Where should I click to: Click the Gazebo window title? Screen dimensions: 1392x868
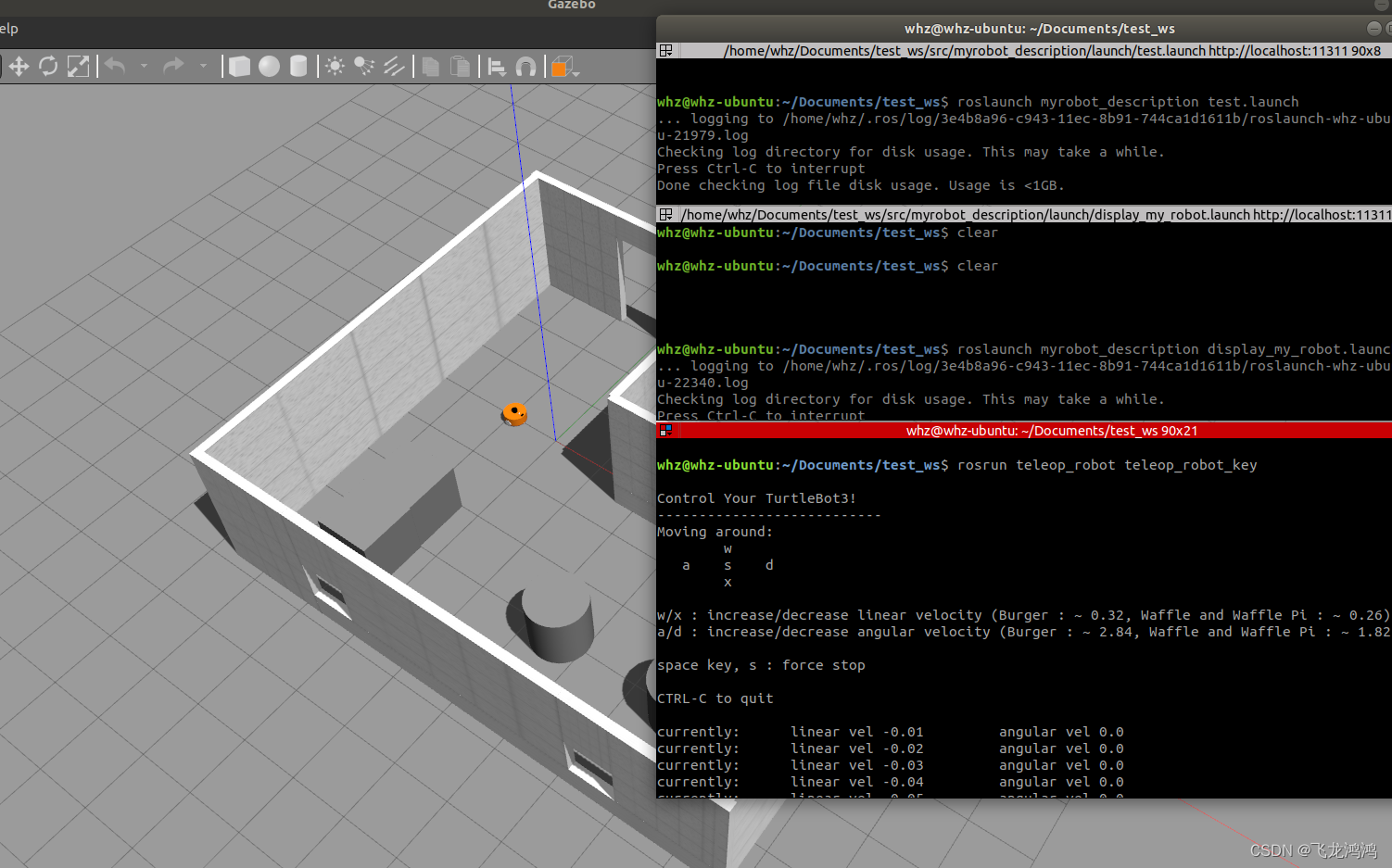(x=571, y=5)
